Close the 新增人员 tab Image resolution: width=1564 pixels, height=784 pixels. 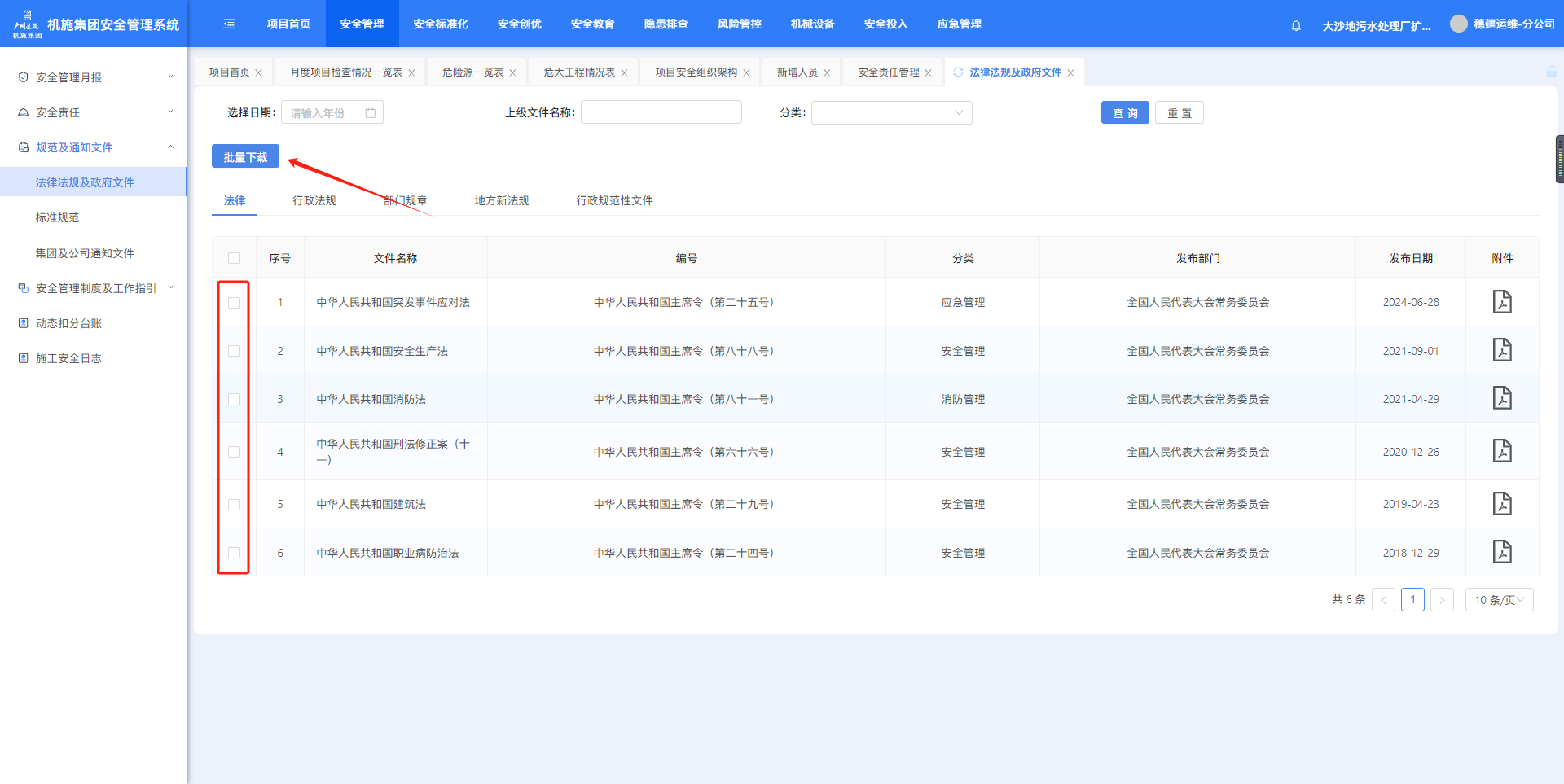click(827, 73)
